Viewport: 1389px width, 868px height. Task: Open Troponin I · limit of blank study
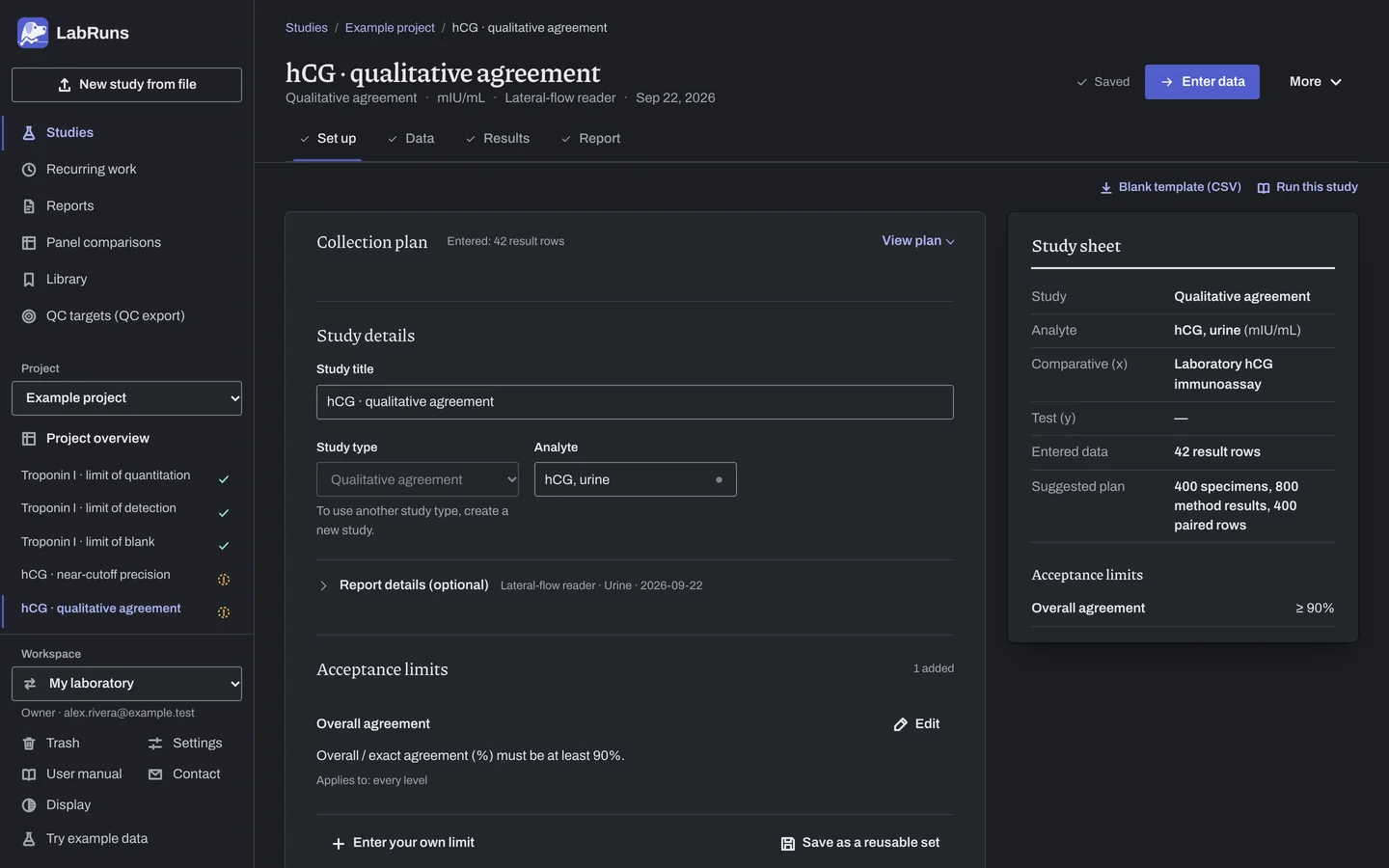click(x=126, y=543)
